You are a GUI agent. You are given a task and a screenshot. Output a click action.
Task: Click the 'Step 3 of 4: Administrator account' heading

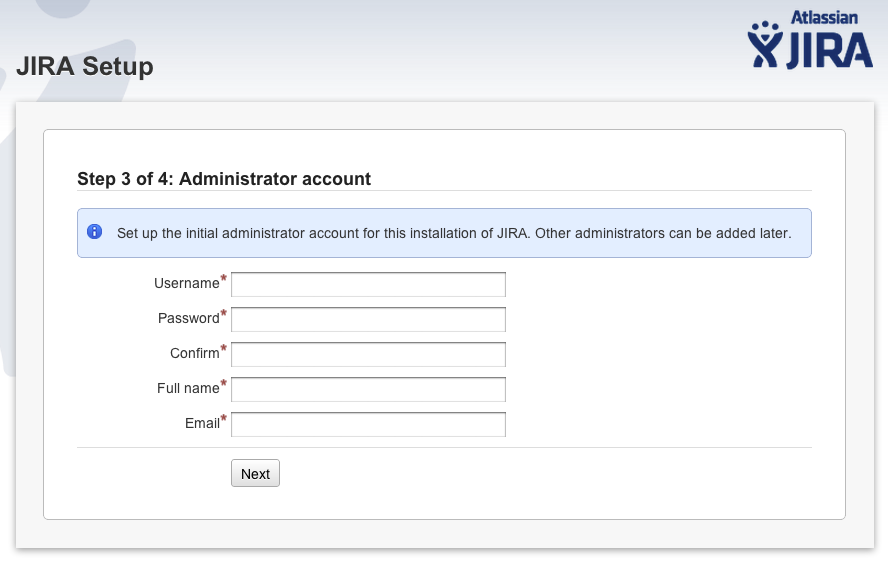[224, 179]
